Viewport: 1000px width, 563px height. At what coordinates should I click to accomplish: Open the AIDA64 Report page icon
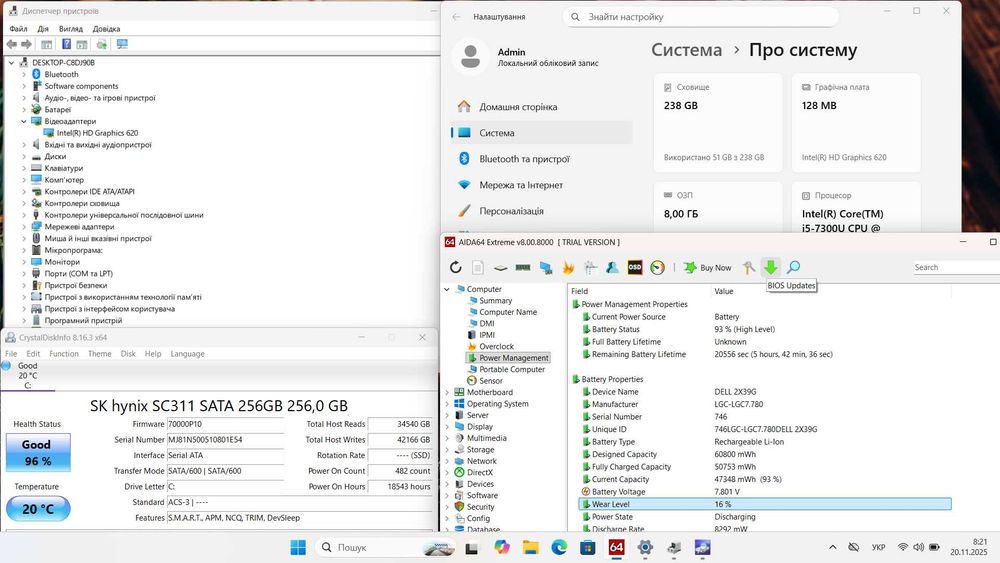pos(478,268)
